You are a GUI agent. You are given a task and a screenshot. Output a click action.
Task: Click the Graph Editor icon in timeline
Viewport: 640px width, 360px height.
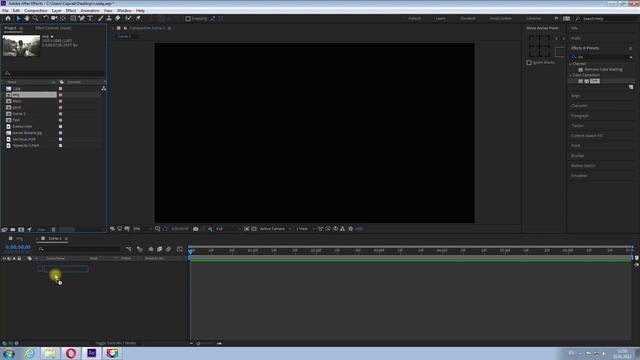point(180,249)
